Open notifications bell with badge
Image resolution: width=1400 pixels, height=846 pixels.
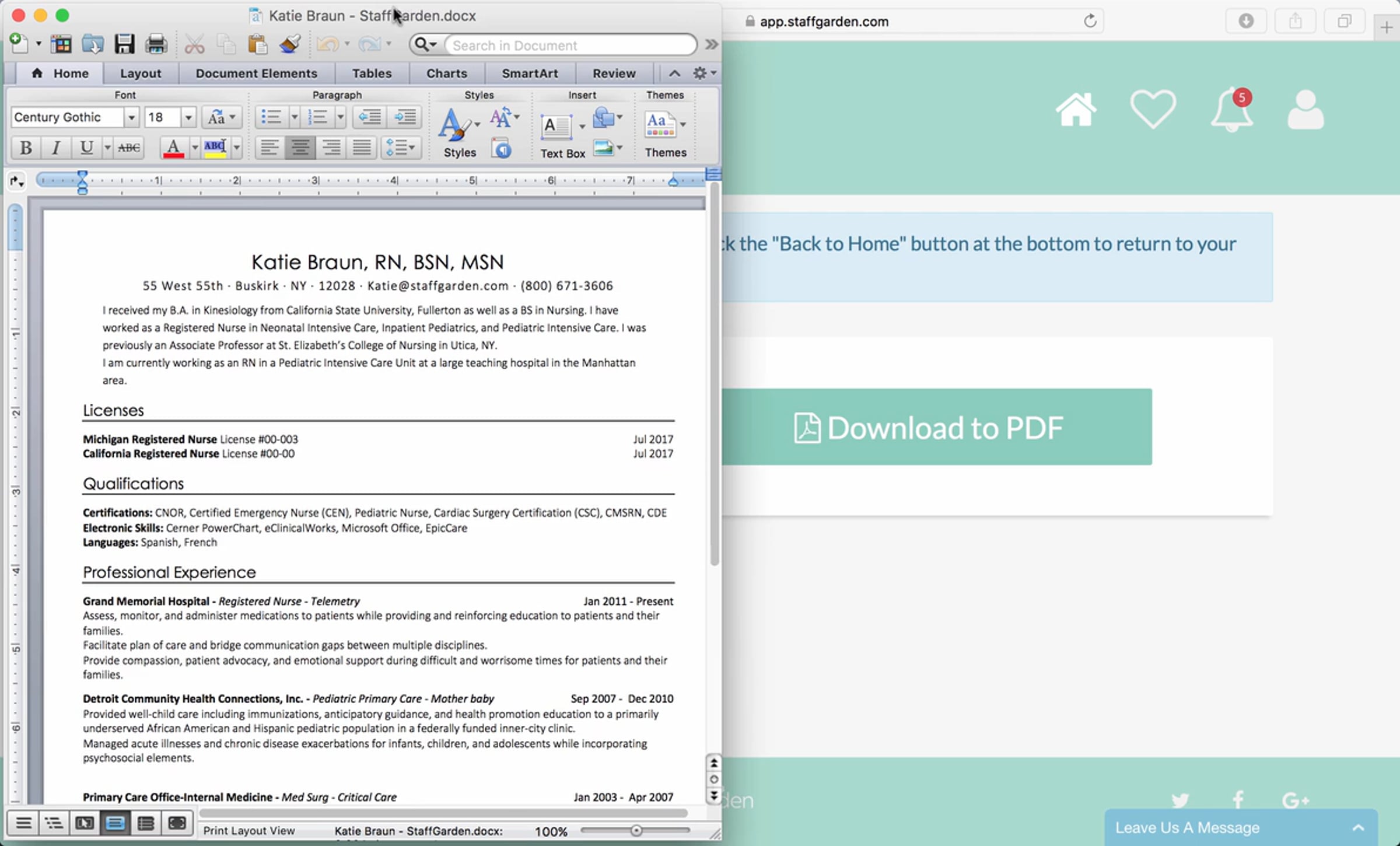pos(1231,110)
